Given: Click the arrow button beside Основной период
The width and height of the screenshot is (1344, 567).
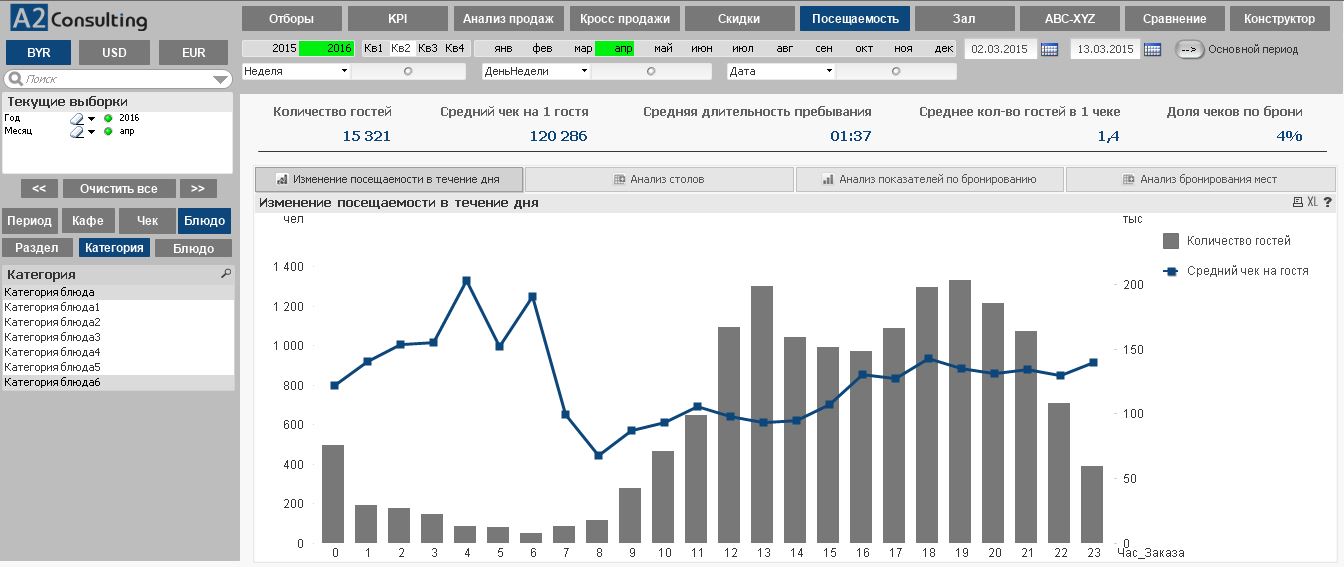Looking at the screenshot, I should (x=1189, y=49).
